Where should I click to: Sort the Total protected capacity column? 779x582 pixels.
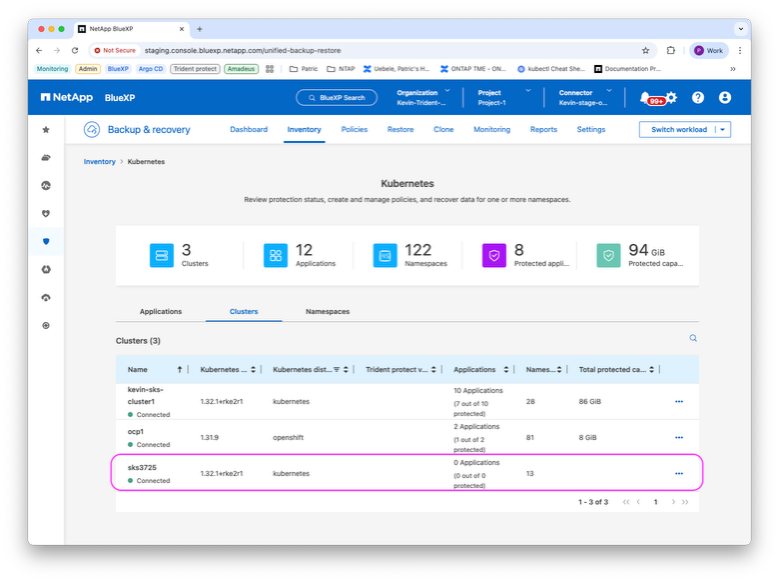click(651, 369)
